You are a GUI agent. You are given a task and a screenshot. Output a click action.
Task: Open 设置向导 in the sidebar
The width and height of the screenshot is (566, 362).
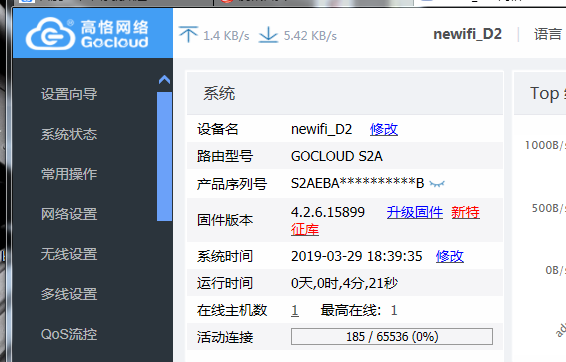click(x=69, y=94)
